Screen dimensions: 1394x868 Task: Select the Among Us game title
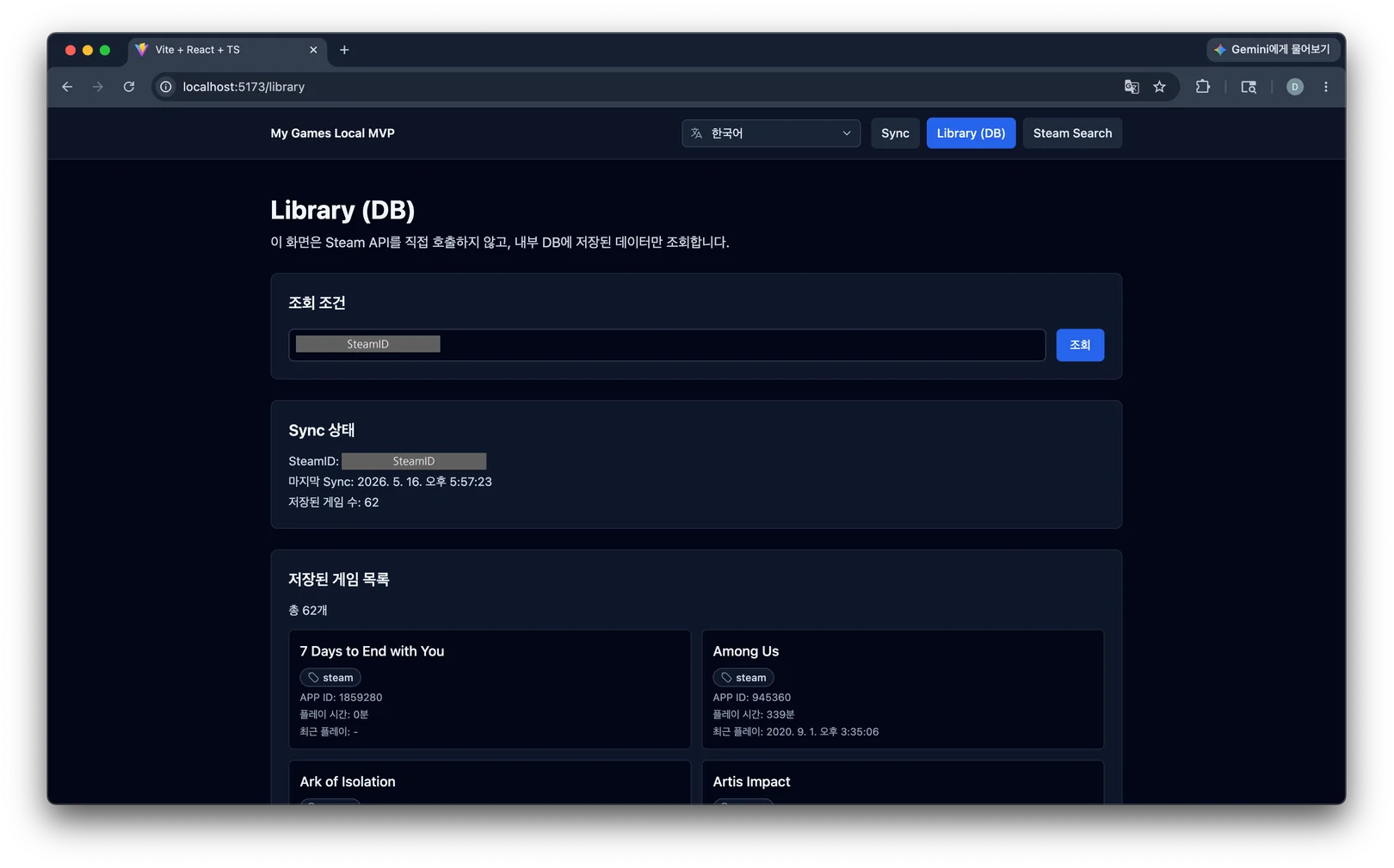click(746, 651)
